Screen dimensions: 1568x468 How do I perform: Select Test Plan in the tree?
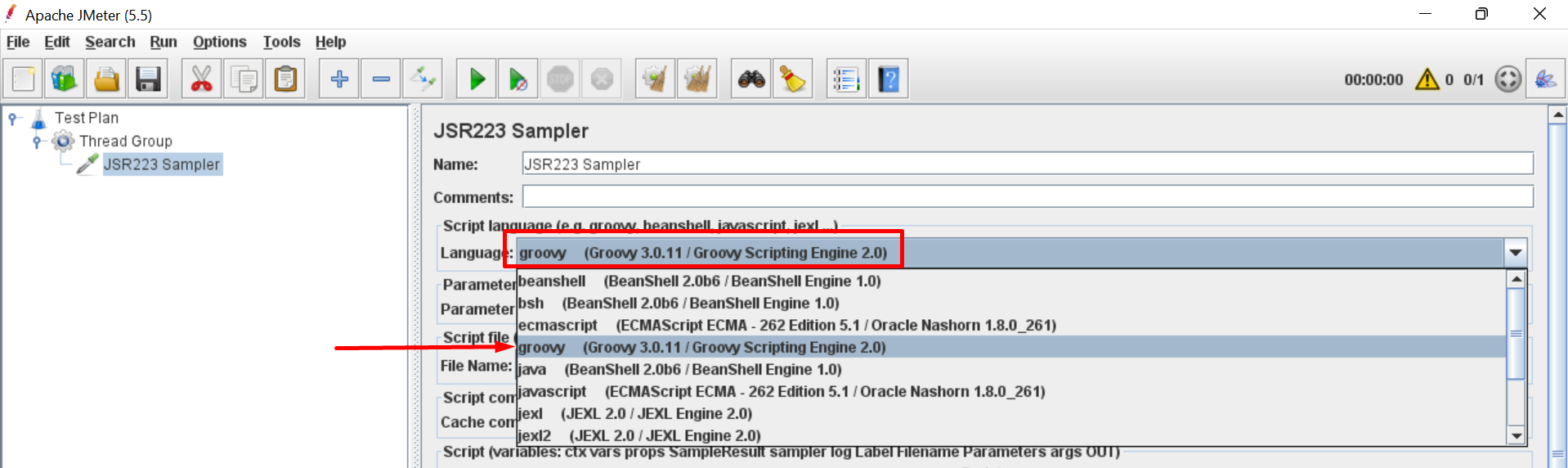pos(87,118)
